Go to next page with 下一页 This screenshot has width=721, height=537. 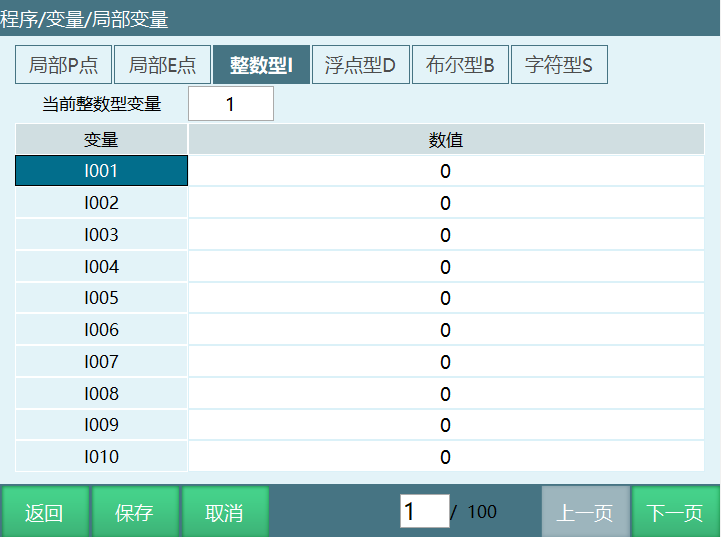[x=675, y=513]
